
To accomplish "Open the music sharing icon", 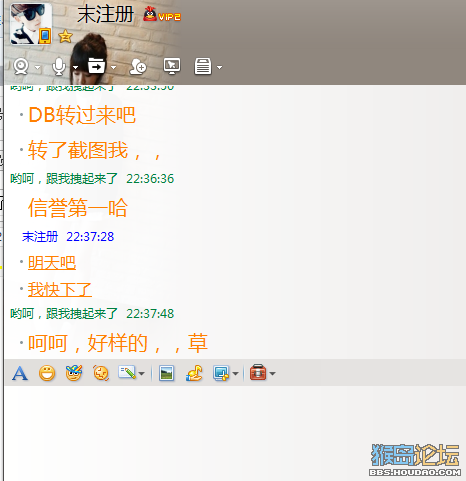I will tap(194, 373).
